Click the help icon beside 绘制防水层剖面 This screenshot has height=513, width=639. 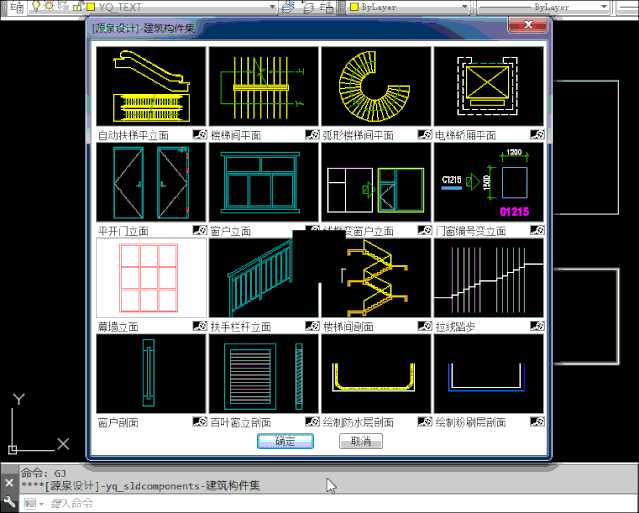click(425, 422)
